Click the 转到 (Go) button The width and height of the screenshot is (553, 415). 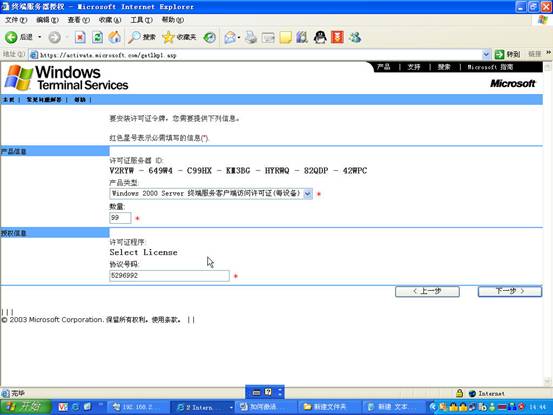coord(507,54)
